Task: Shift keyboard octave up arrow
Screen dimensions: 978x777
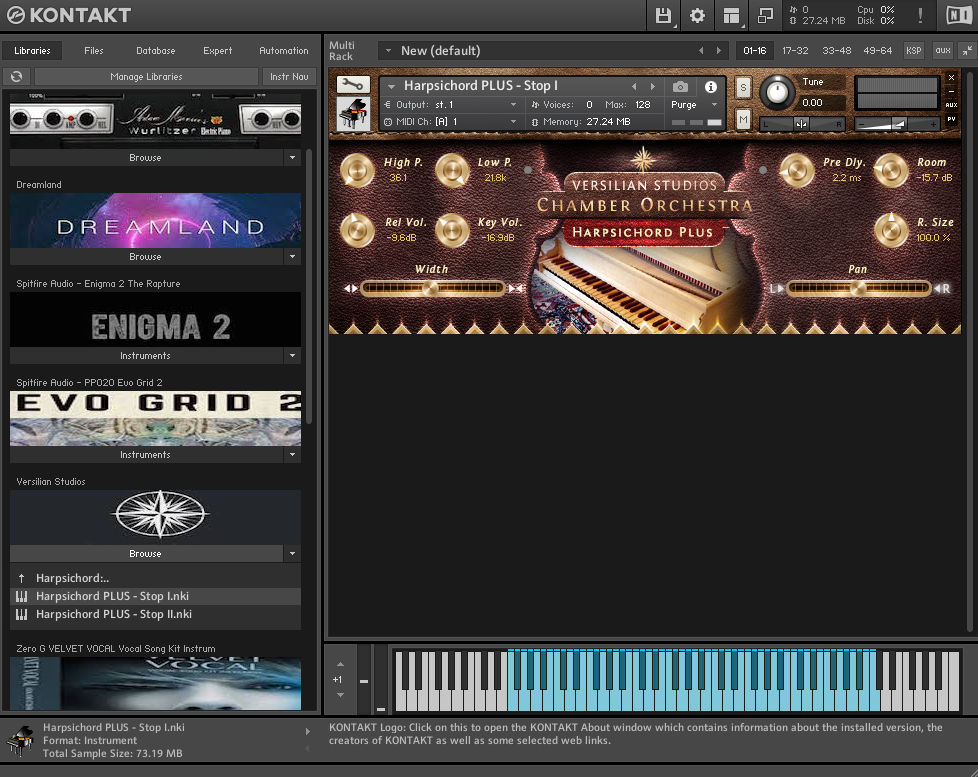Action: (x=340, y=664)
